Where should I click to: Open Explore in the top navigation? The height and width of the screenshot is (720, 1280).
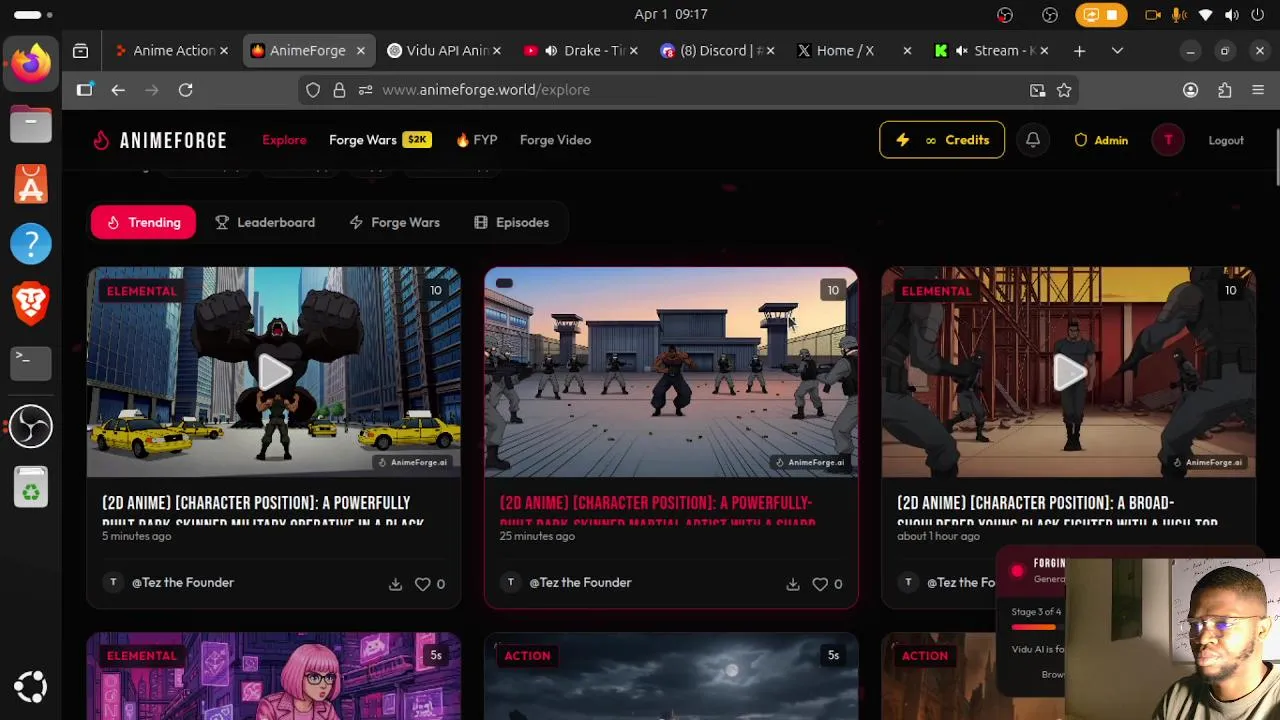pos(284,140)
